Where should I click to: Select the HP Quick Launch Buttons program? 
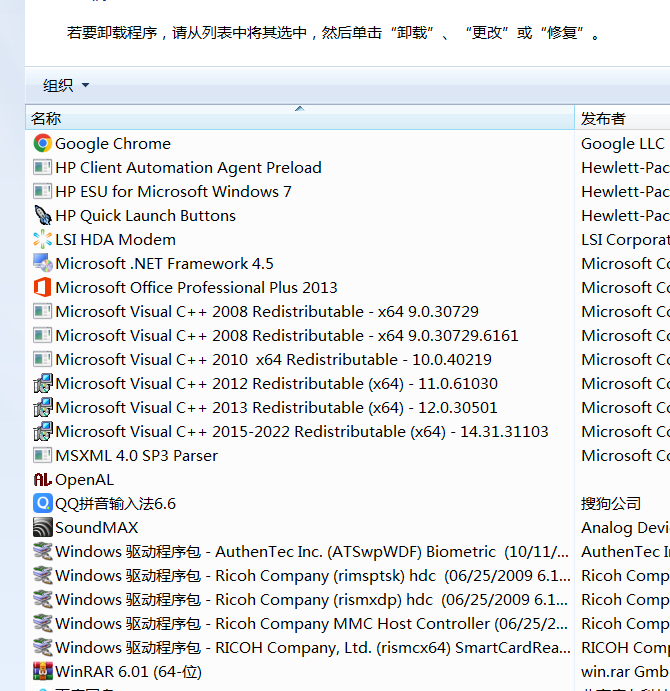(145, 215)
